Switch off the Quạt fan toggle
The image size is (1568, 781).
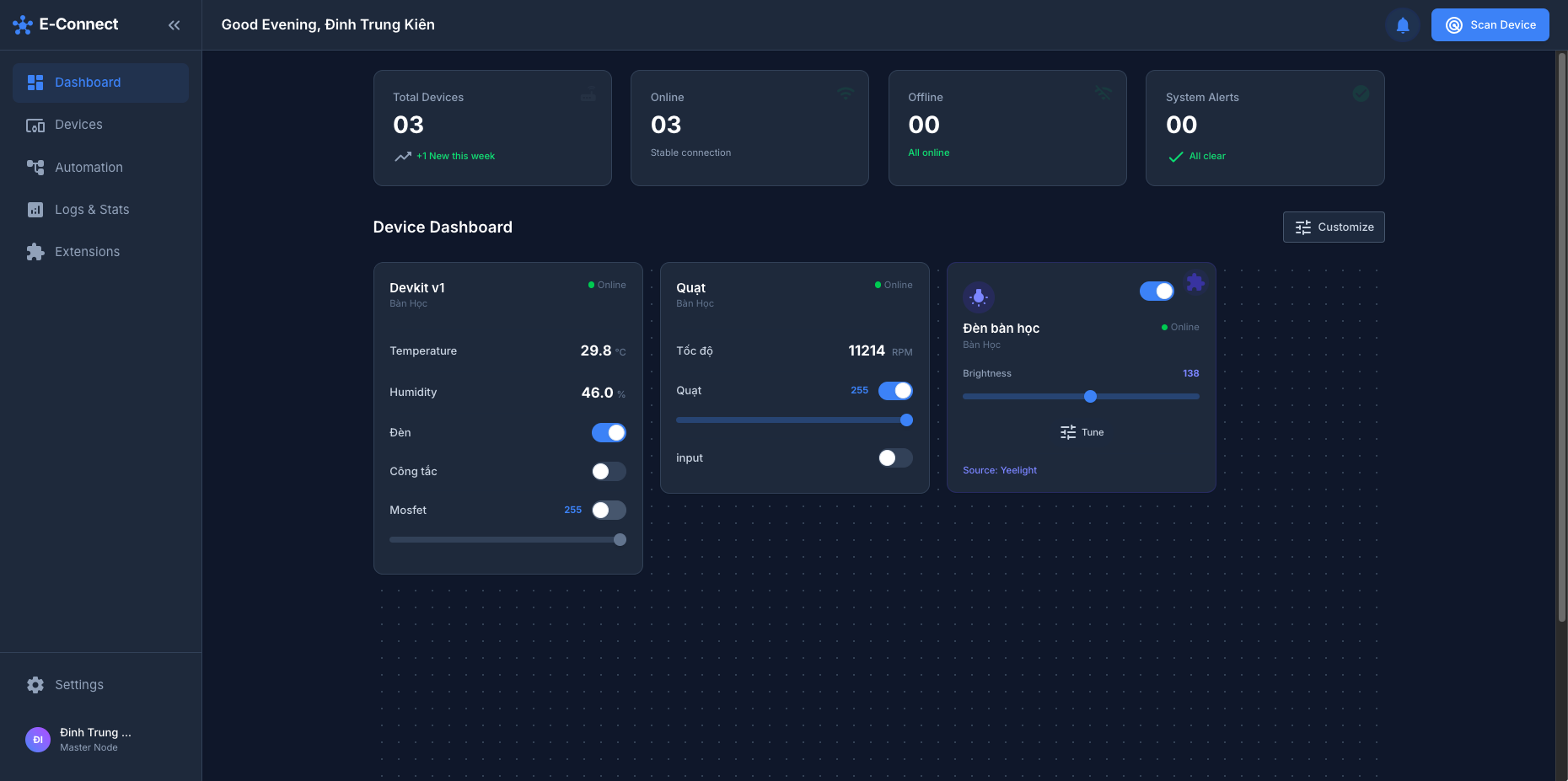pos(895,391)
